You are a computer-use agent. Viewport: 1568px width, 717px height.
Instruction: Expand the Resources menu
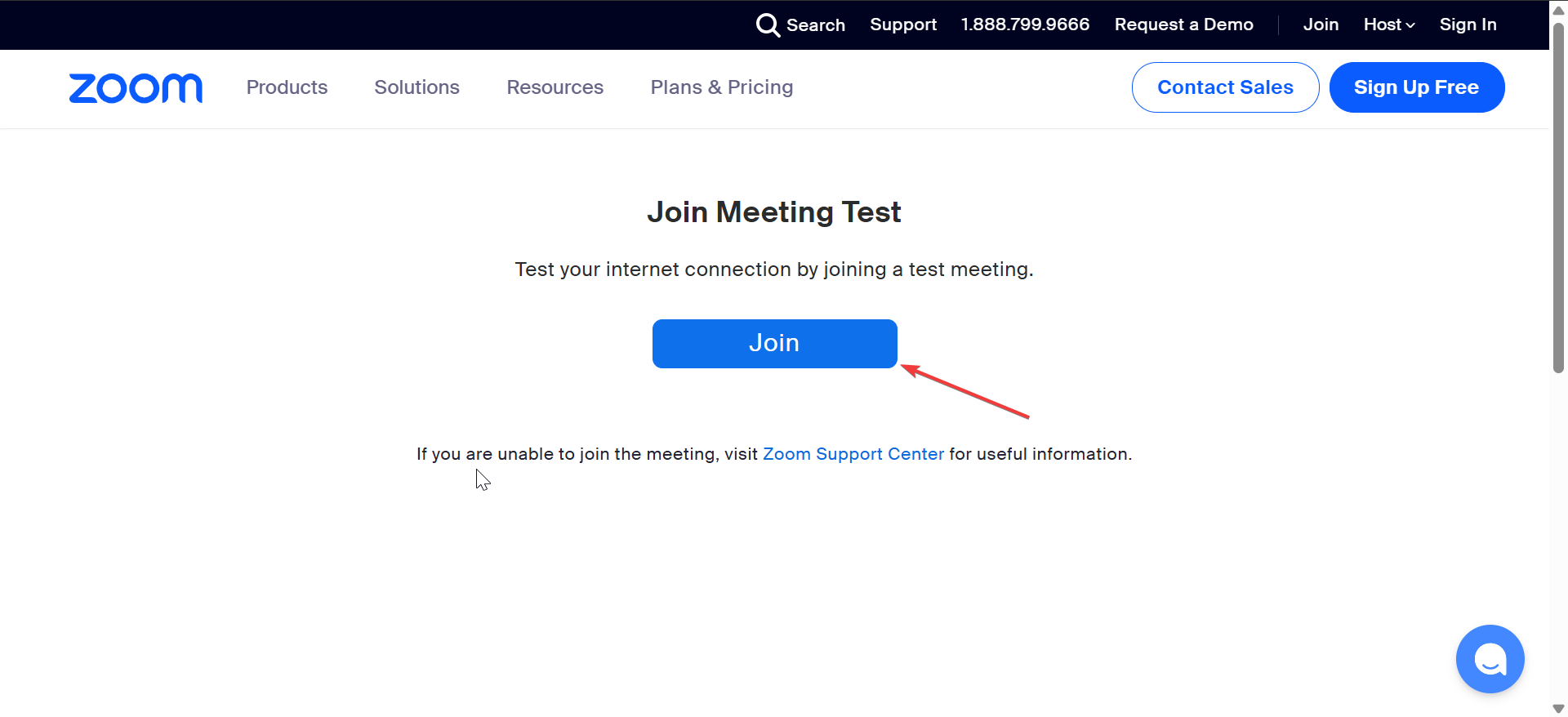[555, 87]
